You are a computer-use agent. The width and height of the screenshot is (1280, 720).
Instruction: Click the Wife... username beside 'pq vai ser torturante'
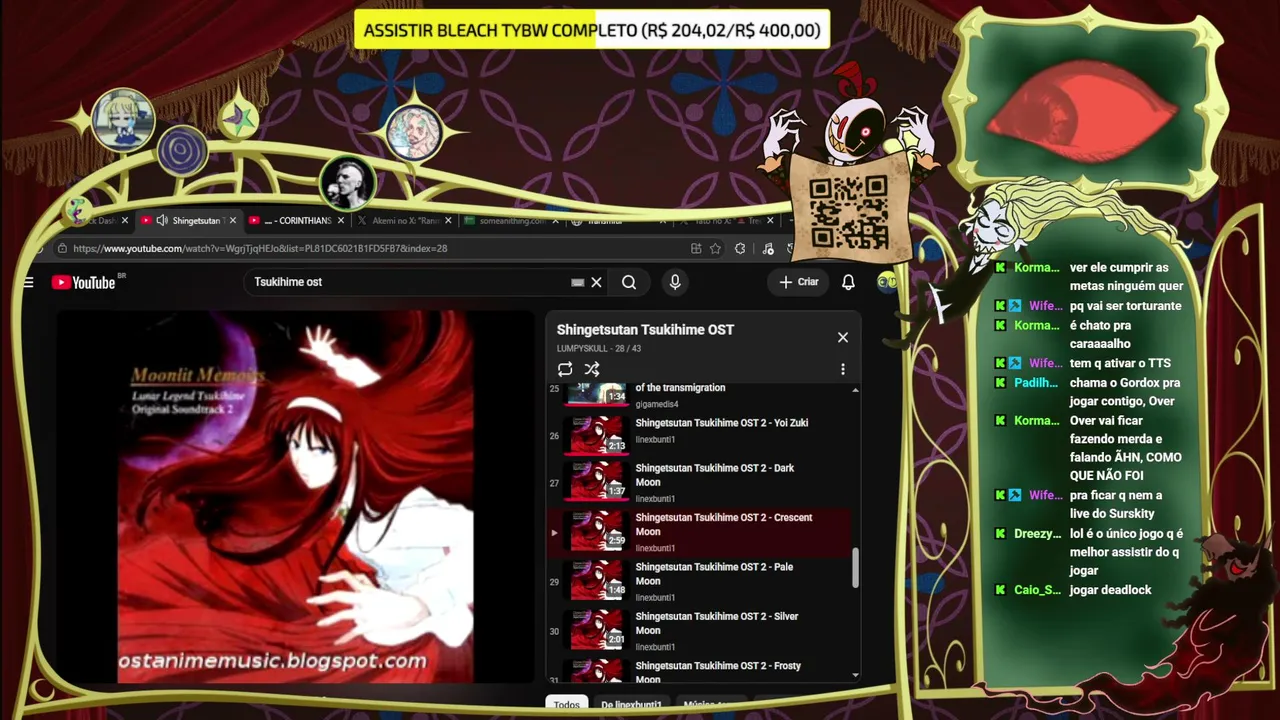[1046, 306]
